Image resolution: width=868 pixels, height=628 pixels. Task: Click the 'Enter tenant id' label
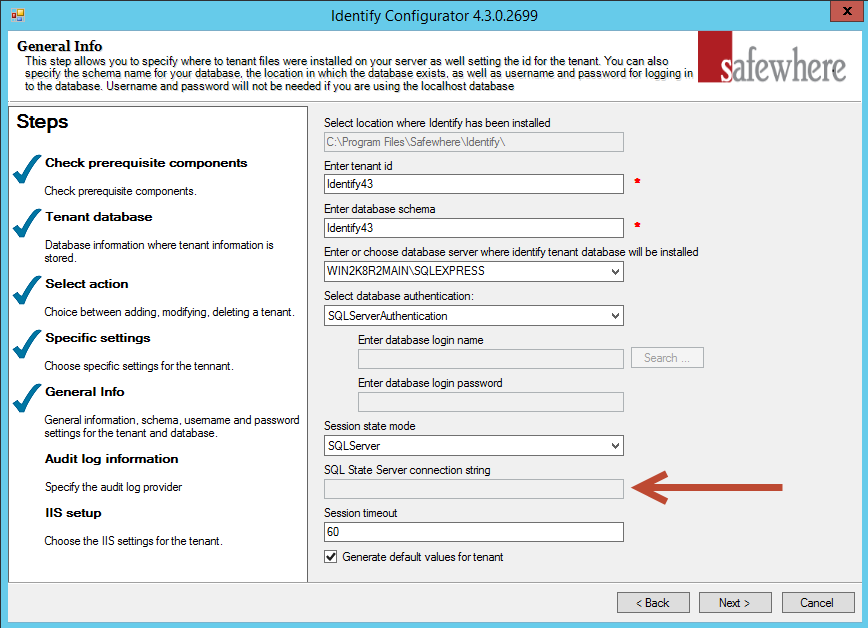358,166
